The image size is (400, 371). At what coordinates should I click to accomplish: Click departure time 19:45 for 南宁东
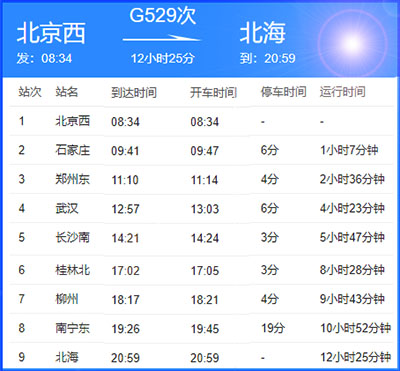pos(205,329)
